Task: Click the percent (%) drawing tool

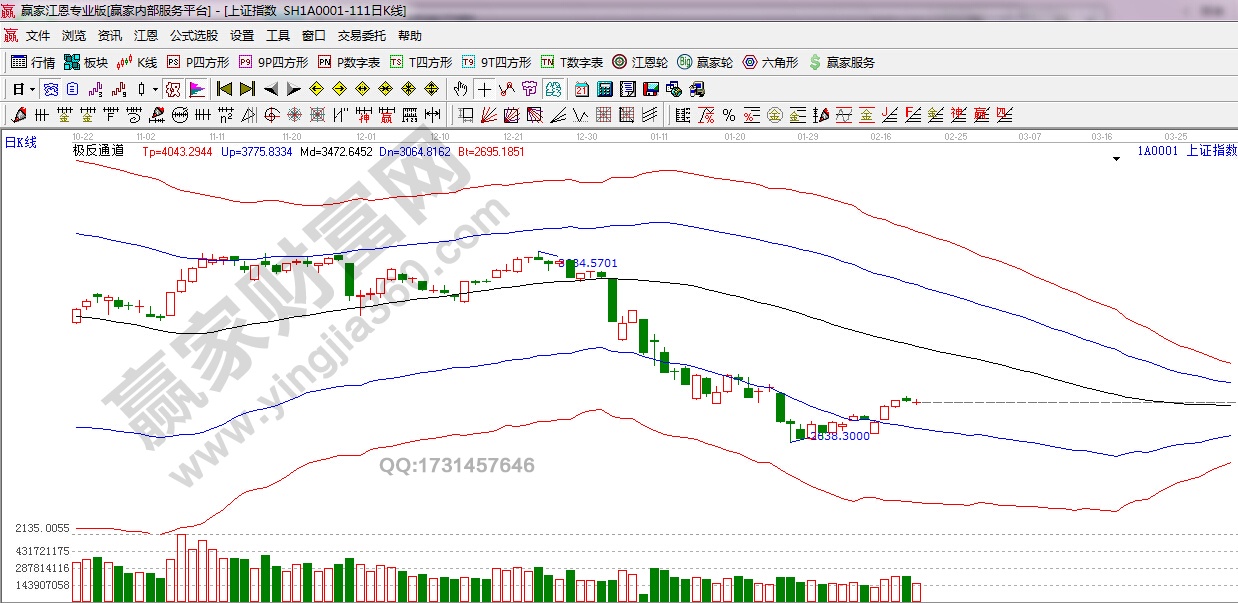Action: pos(729,115)
